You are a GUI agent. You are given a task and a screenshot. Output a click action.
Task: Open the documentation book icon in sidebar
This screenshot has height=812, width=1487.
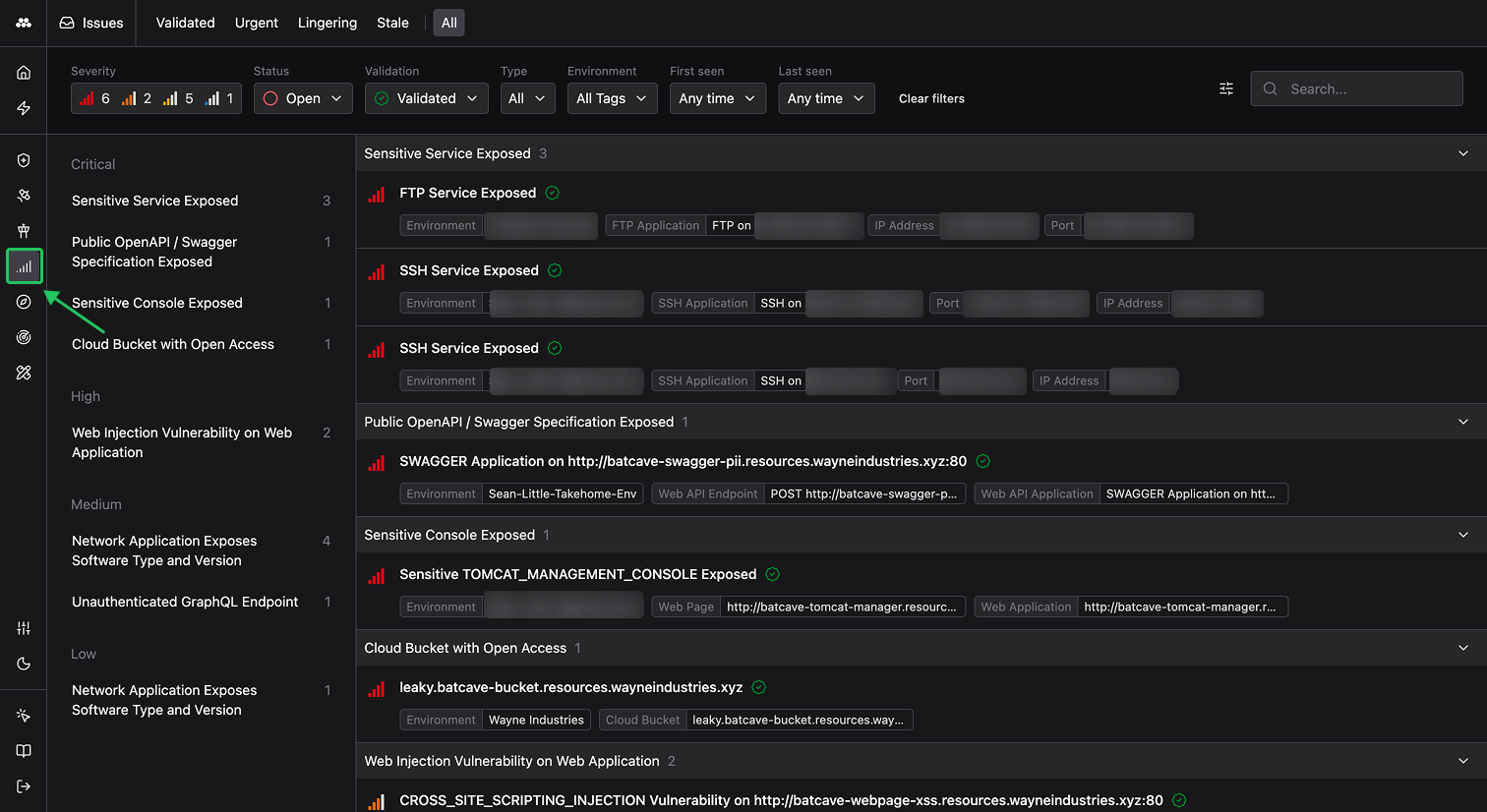[x=24, y=750]
